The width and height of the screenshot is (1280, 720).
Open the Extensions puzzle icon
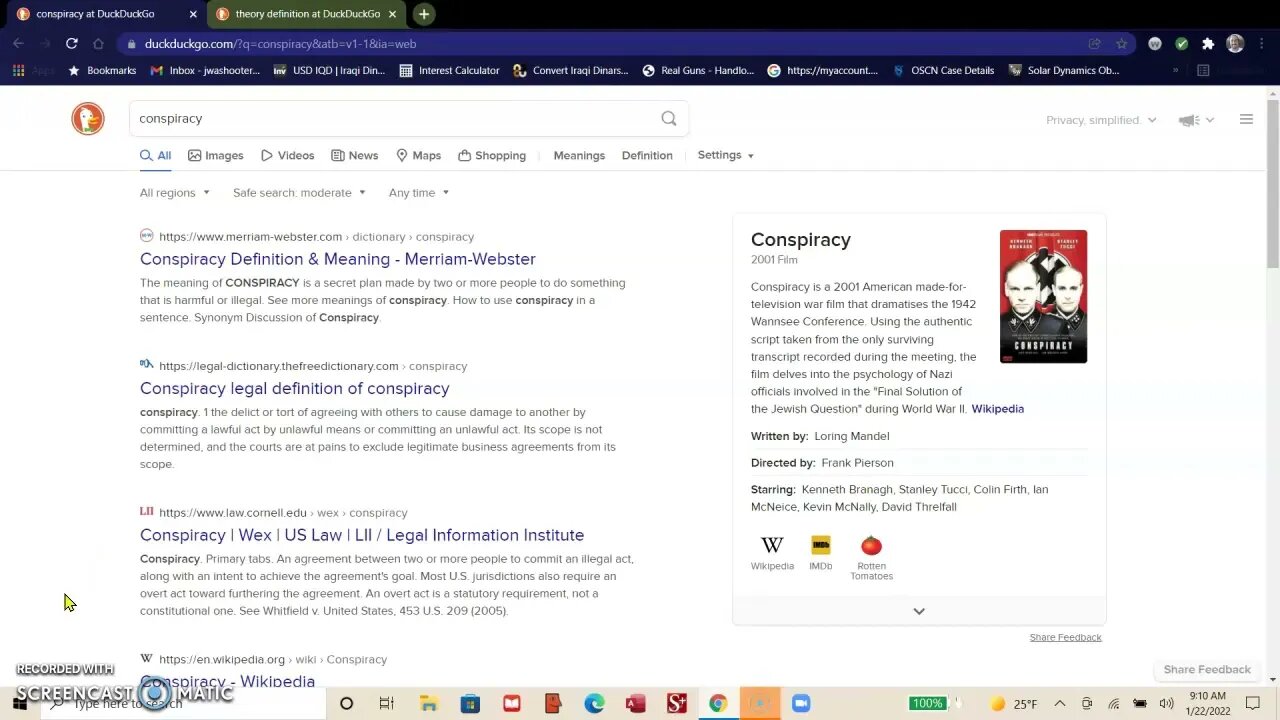coord(1208,44)
